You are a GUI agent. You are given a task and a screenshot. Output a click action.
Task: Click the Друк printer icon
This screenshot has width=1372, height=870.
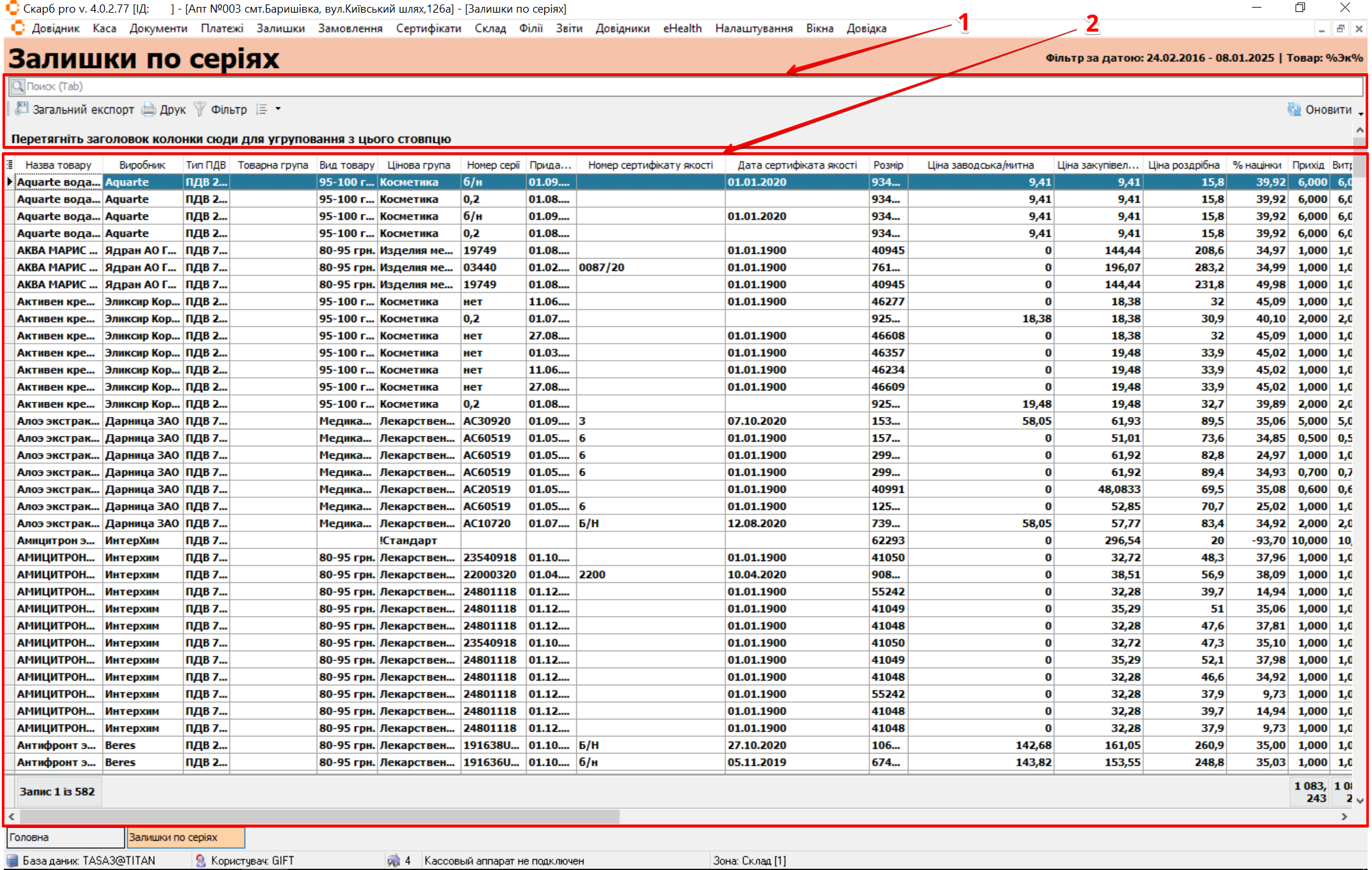[x=148, y=109]
